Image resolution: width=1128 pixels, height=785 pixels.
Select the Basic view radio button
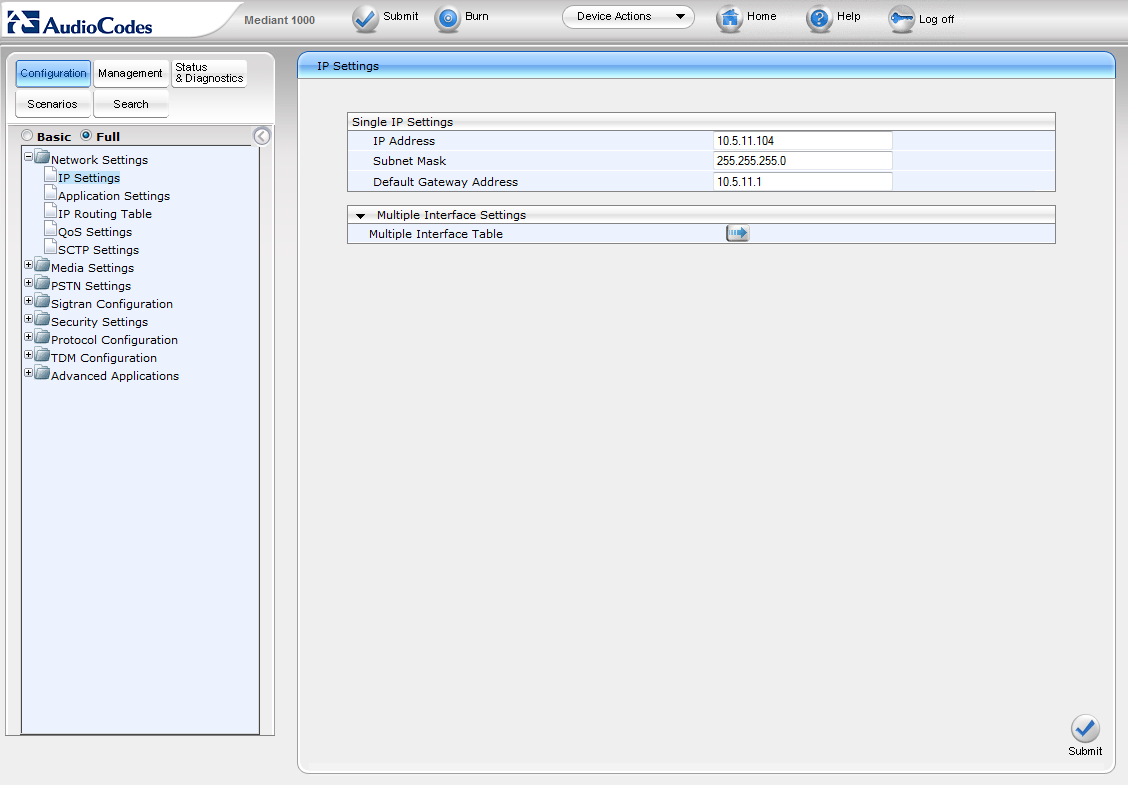(28, 136)
